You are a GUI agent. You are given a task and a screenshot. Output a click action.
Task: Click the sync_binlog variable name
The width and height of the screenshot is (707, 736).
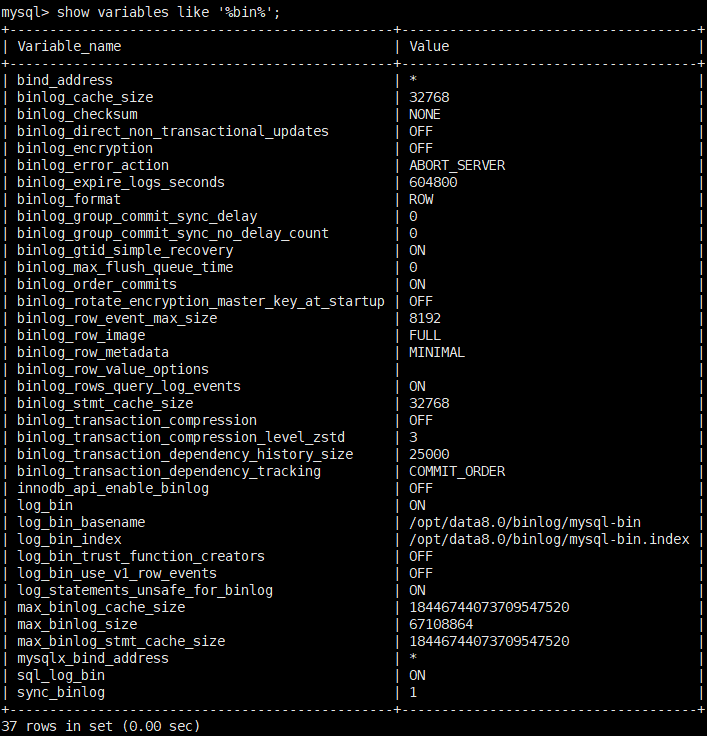(61, 692)
